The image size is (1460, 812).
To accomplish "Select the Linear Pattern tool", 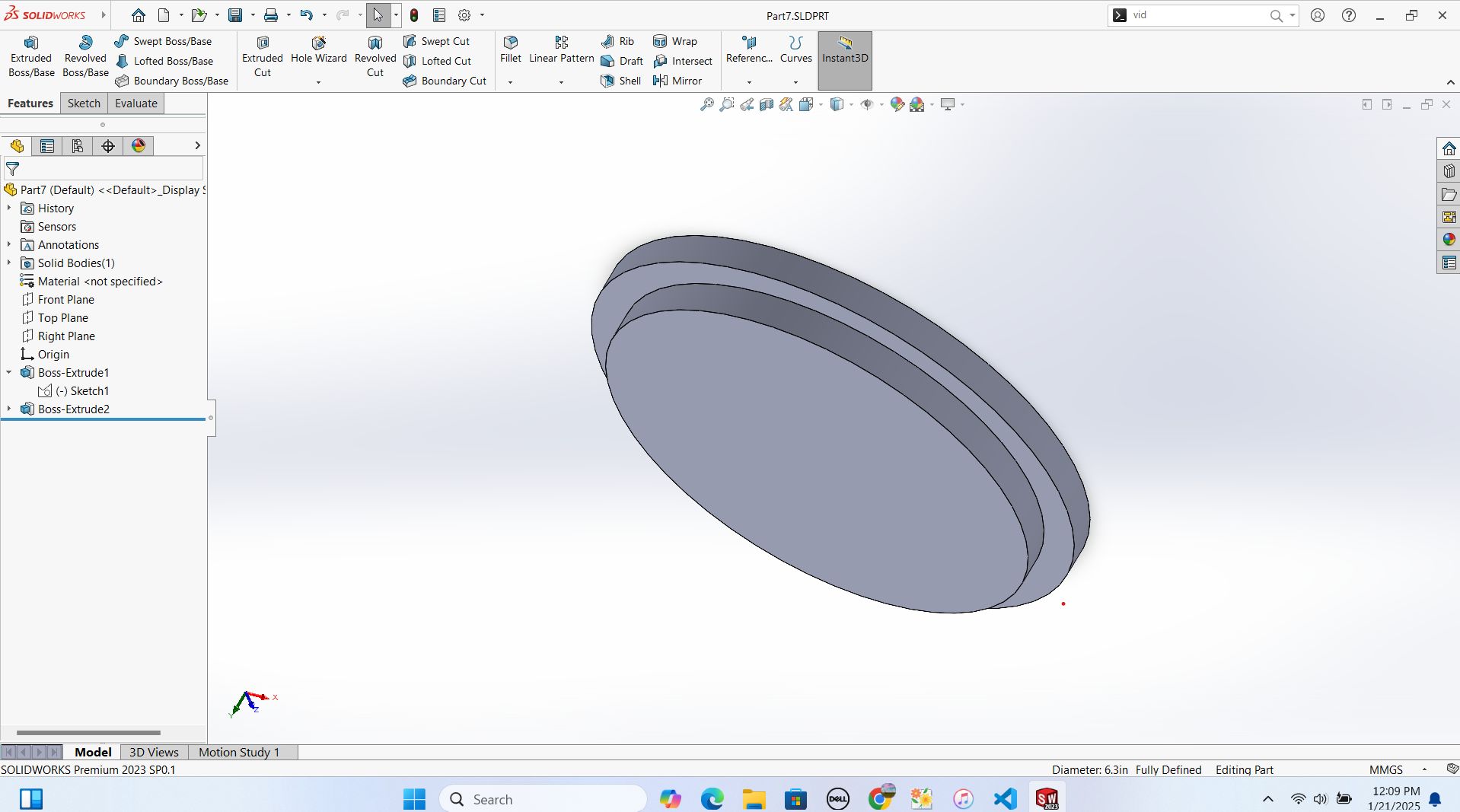I will click(x=562, y=49).
